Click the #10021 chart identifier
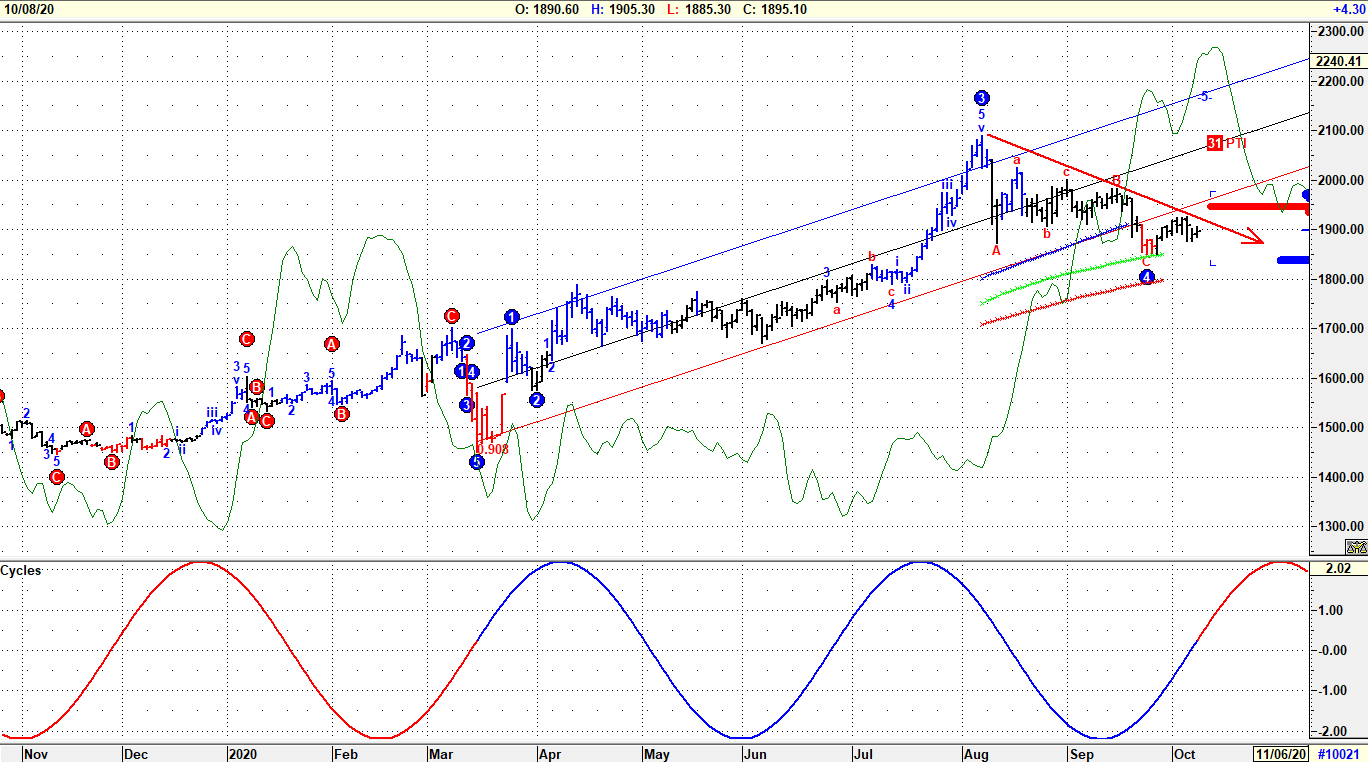The height and width of the screenshot is (762, 1368). 1338,753
